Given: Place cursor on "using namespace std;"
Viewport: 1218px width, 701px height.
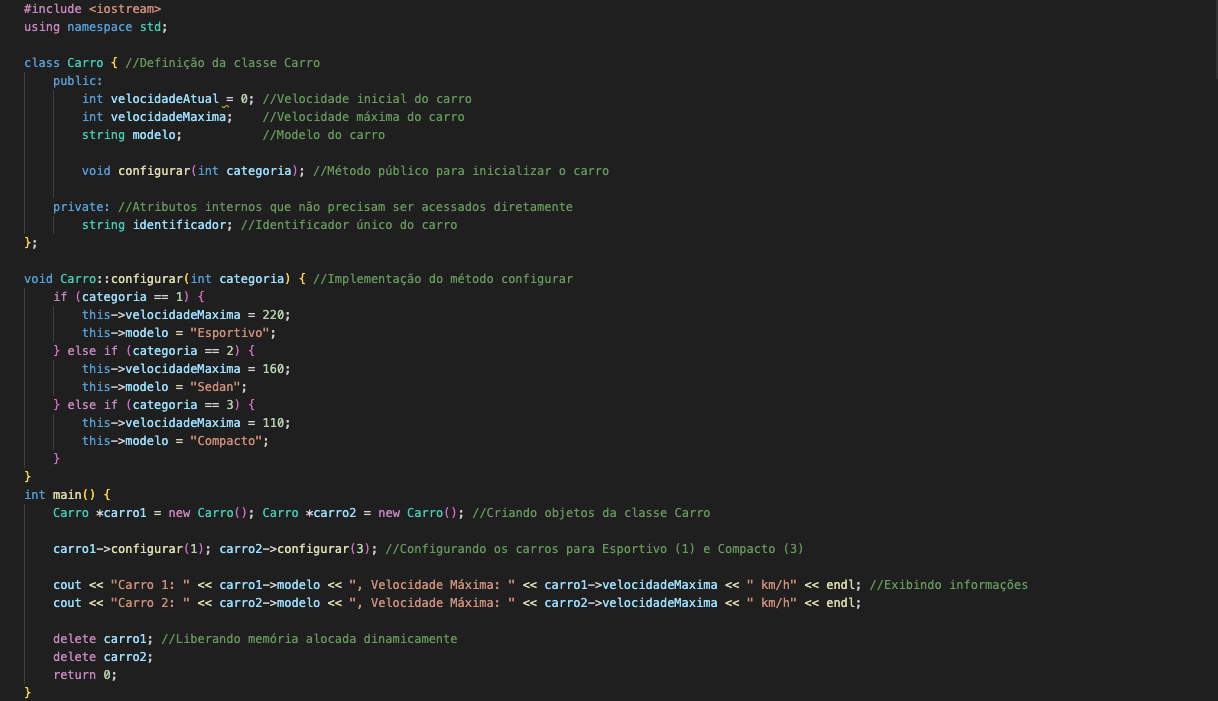Looking at the screenshot, I should pyautogui.click(x=96, y=27).
